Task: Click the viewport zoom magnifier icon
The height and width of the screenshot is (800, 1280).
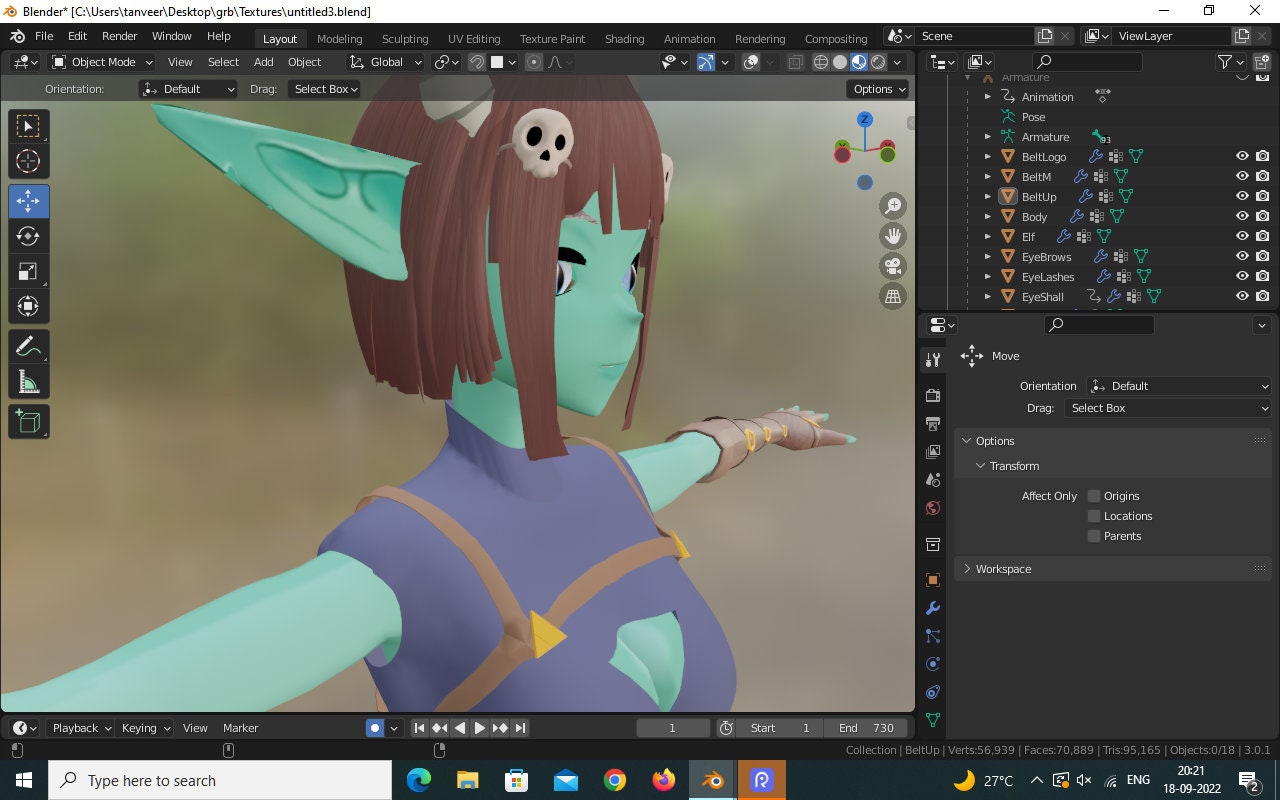Action: click(892, 206)
